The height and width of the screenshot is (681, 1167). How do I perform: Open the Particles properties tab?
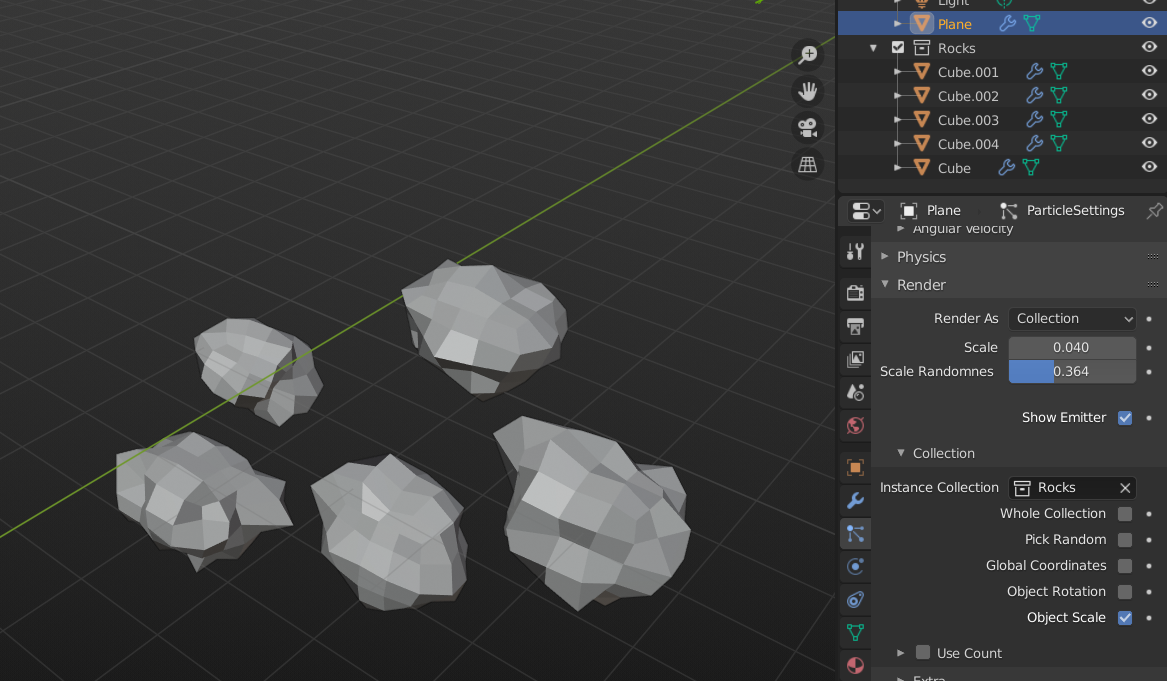tap(855, 534)
